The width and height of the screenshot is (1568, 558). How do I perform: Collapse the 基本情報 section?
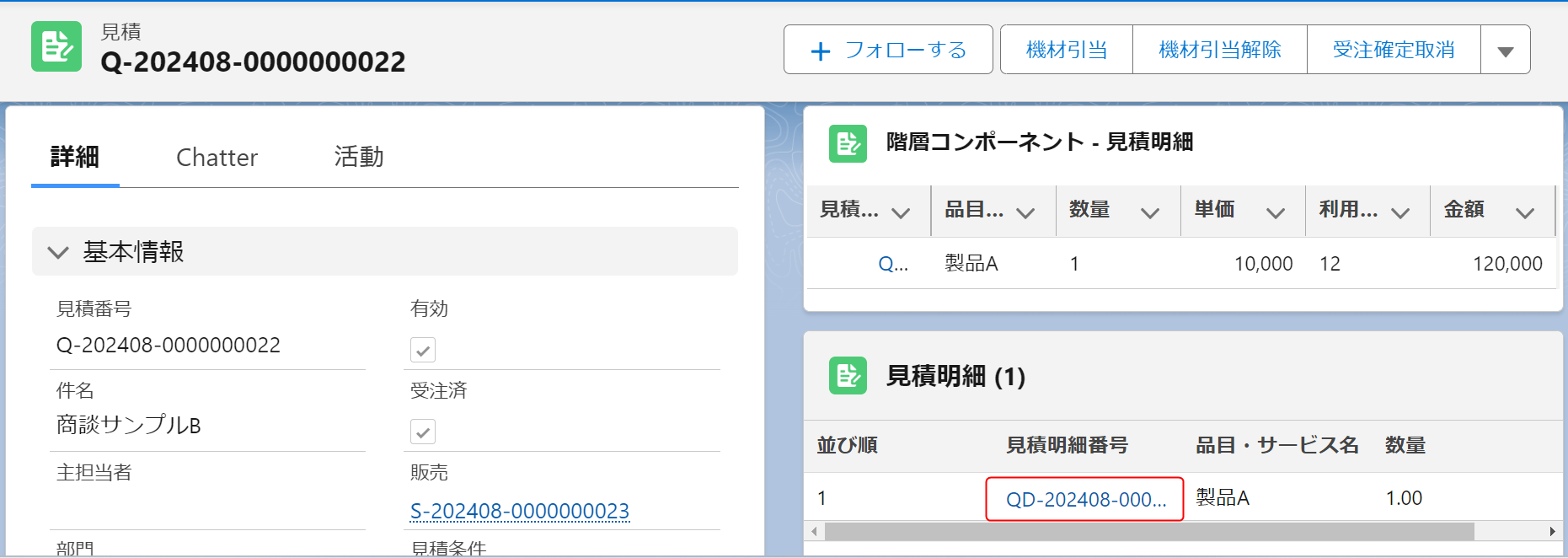pos(58,252)
